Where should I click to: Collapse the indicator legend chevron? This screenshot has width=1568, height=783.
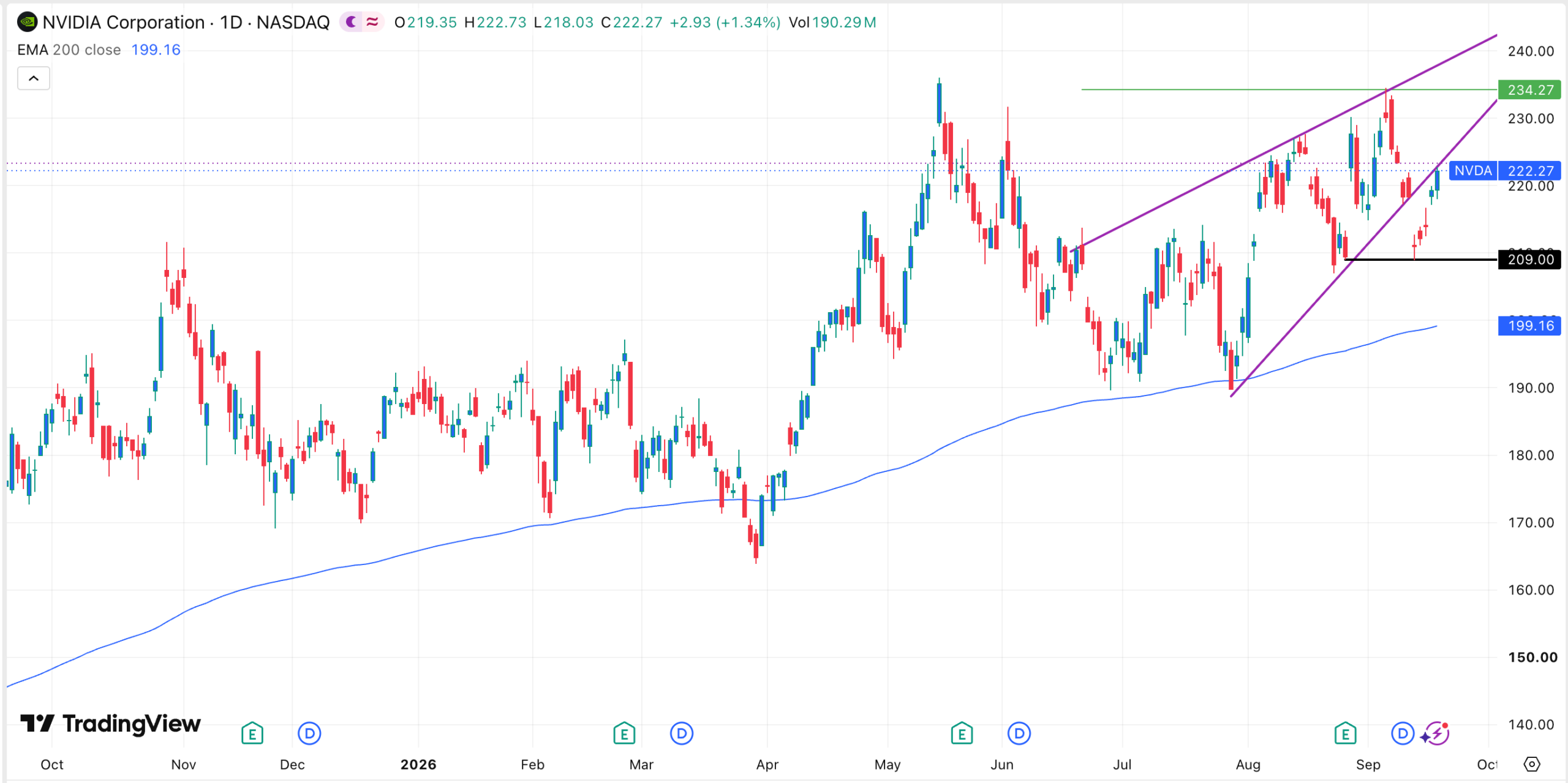pos(34,78)
